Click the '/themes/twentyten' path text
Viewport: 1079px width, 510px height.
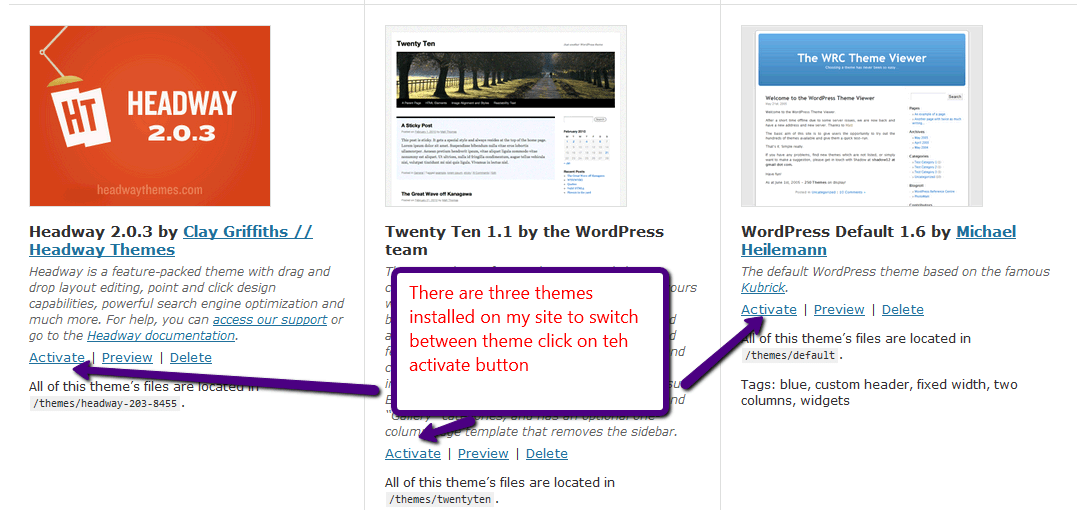pyautogui.click(x=439, y=499)
